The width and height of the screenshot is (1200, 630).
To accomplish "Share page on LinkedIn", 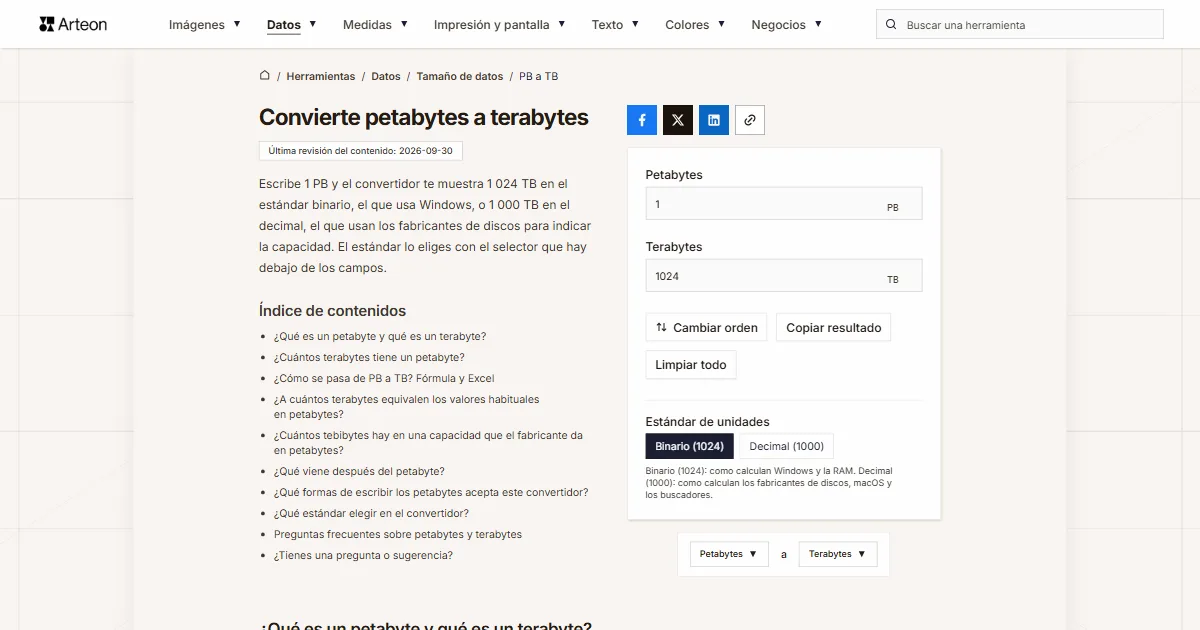I will click(714, 120).
